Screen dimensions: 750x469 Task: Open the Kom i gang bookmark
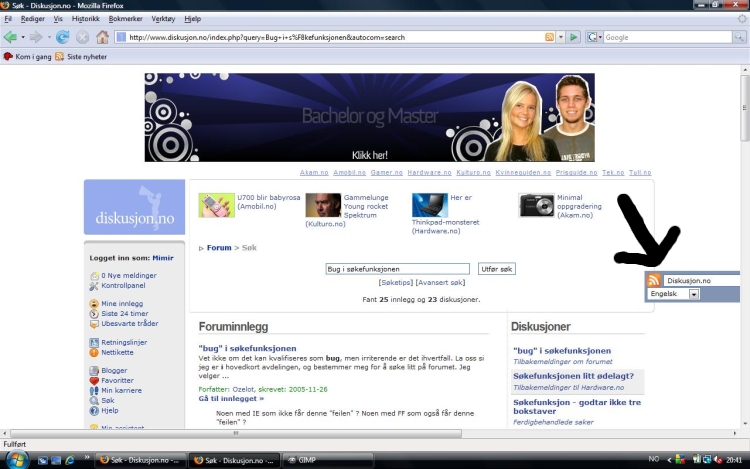(28, 56)
